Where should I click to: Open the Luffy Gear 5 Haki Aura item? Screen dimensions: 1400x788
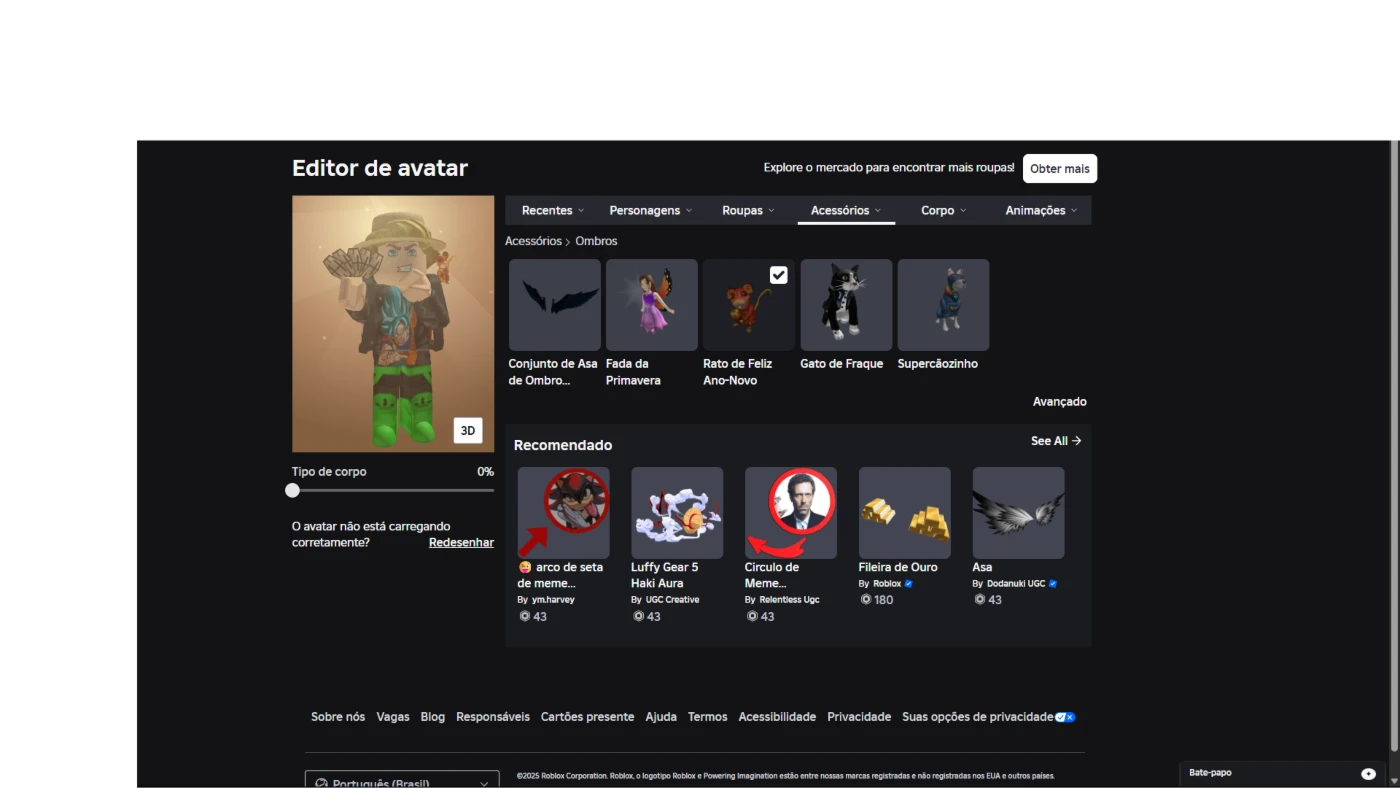point(677,513)
